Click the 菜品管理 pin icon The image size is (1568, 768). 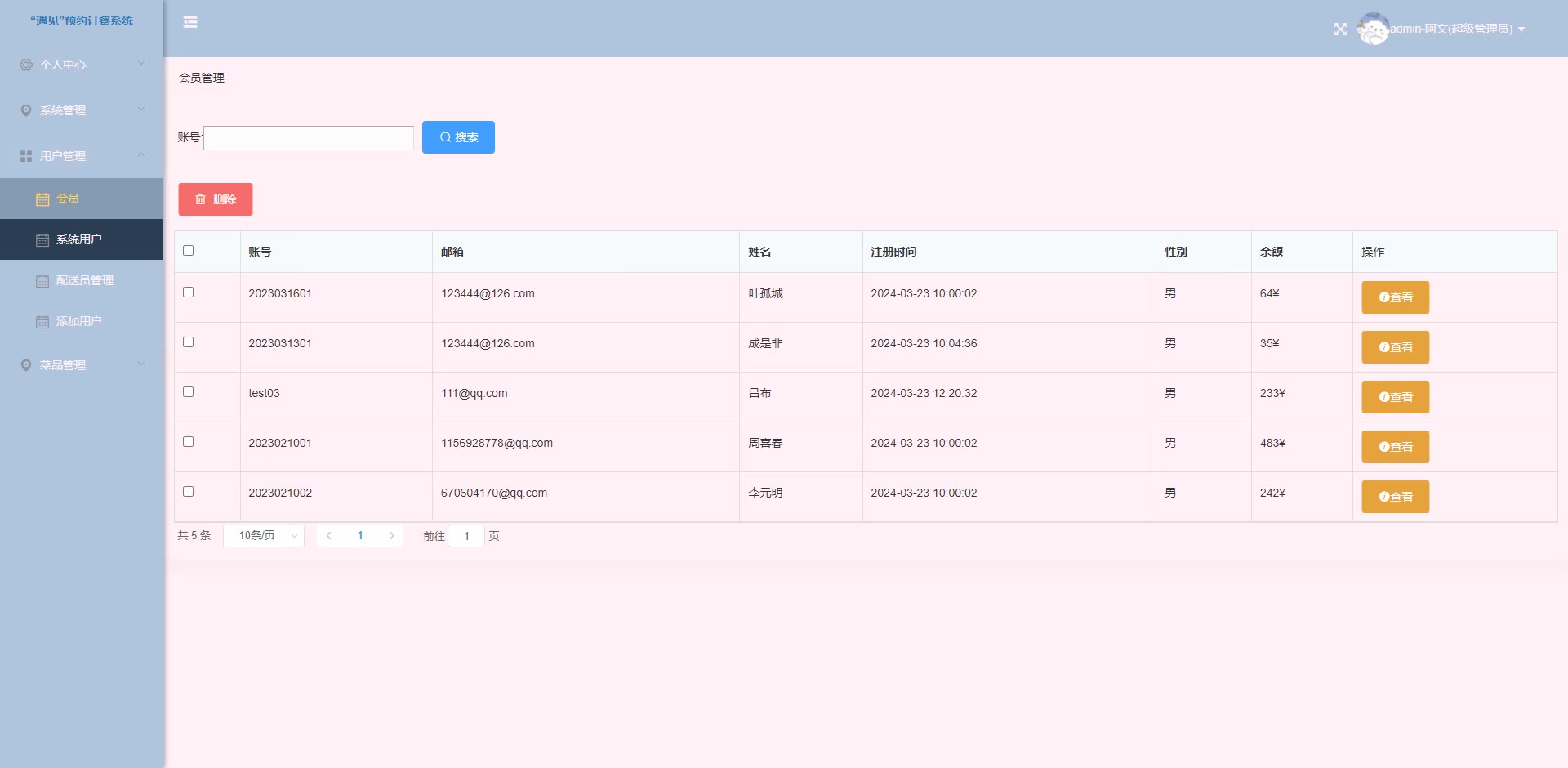point(26,365)
